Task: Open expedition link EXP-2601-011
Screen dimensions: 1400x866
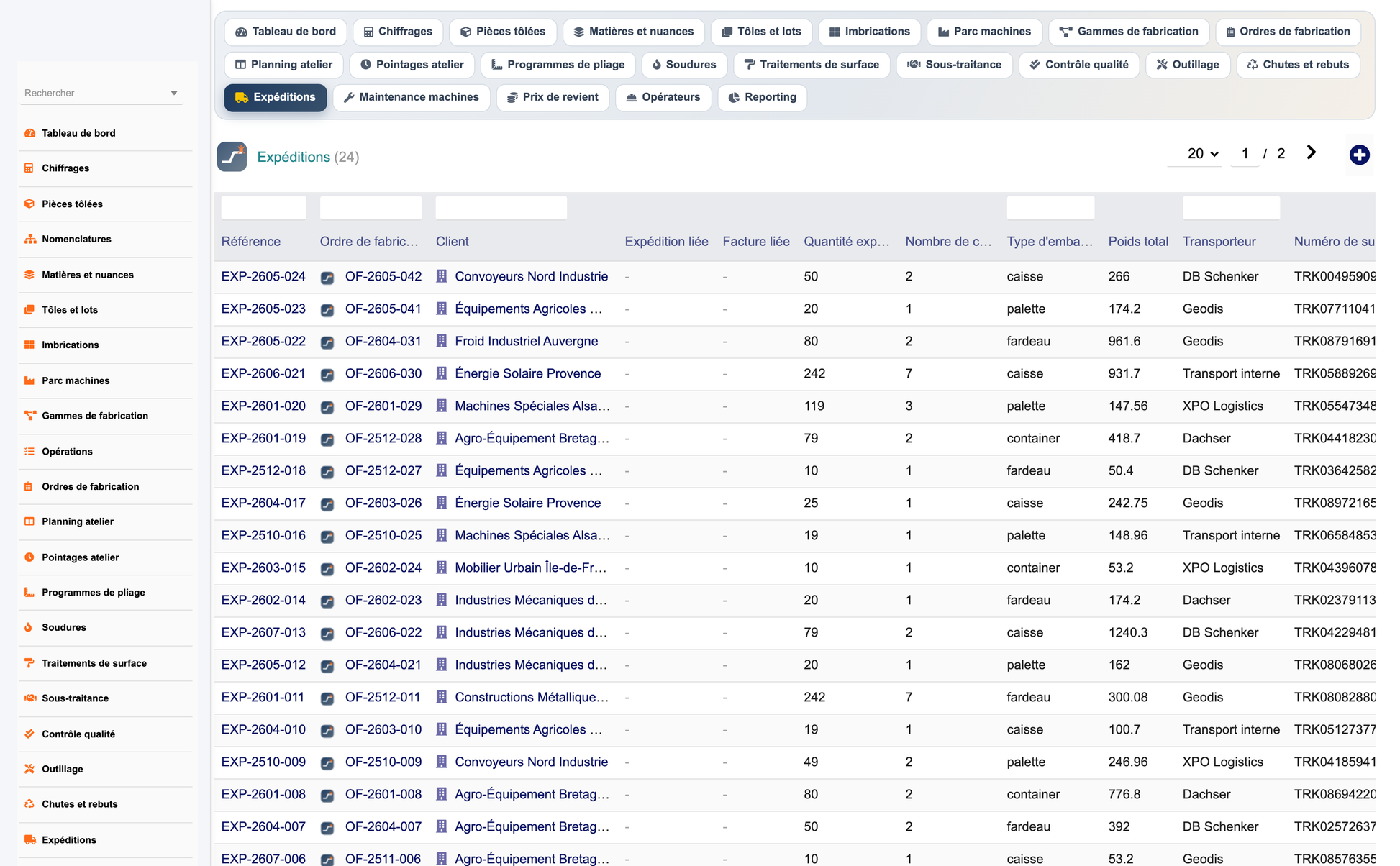Action: pos(263,698)
